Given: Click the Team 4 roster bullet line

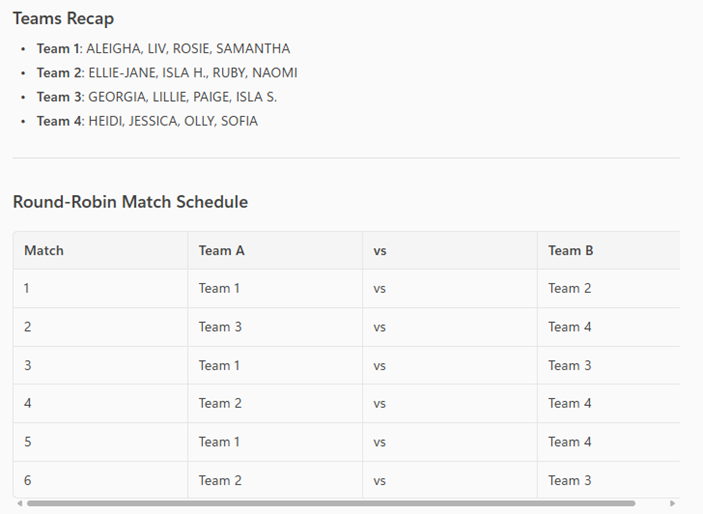Looking at the screenshot, I should click(147, 121).
